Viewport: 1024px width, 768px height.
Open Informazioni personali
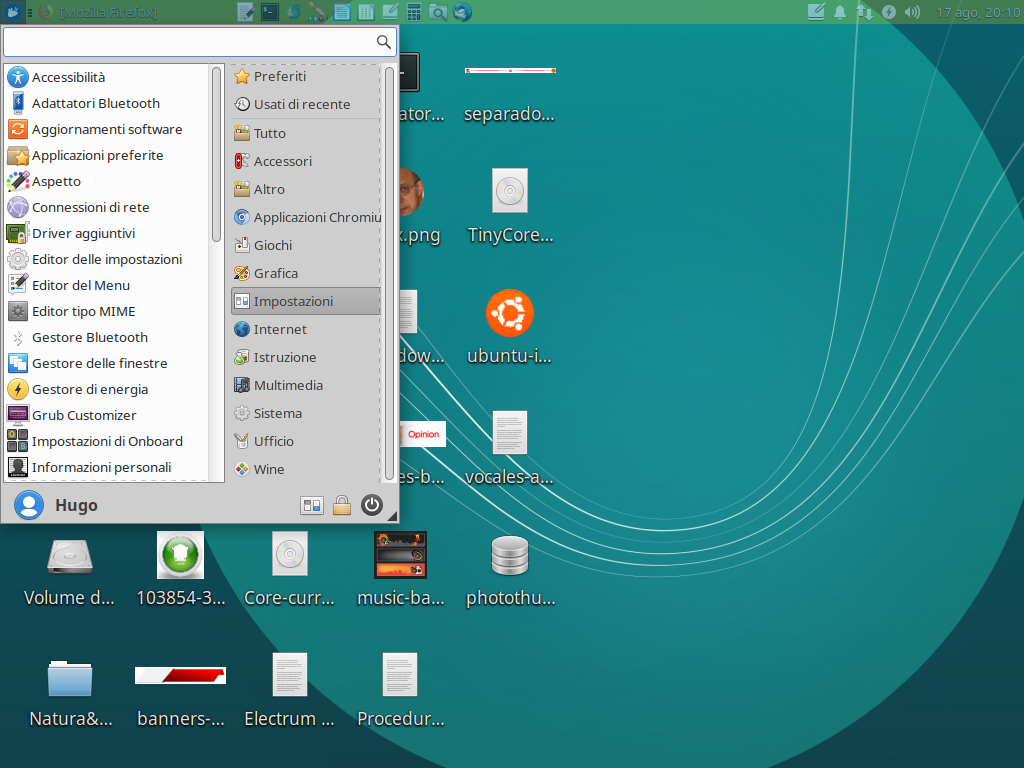[106, 468]
